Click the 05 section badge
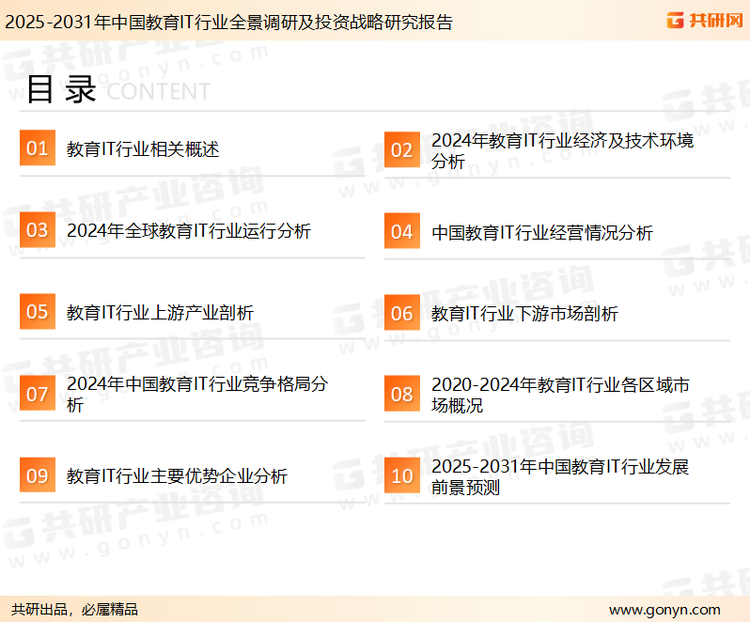 click(37, 312)
